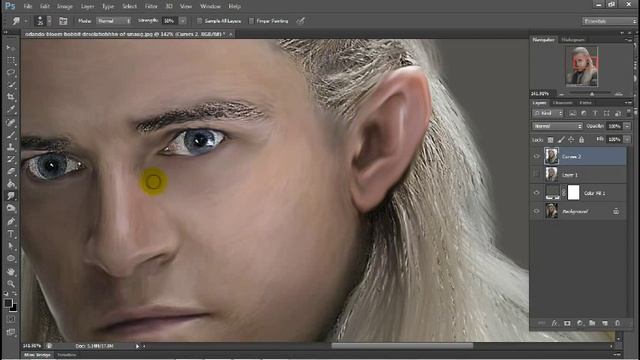640x360 pixels.
Task: Select the Path Selection tool
Action: (11, 246)
